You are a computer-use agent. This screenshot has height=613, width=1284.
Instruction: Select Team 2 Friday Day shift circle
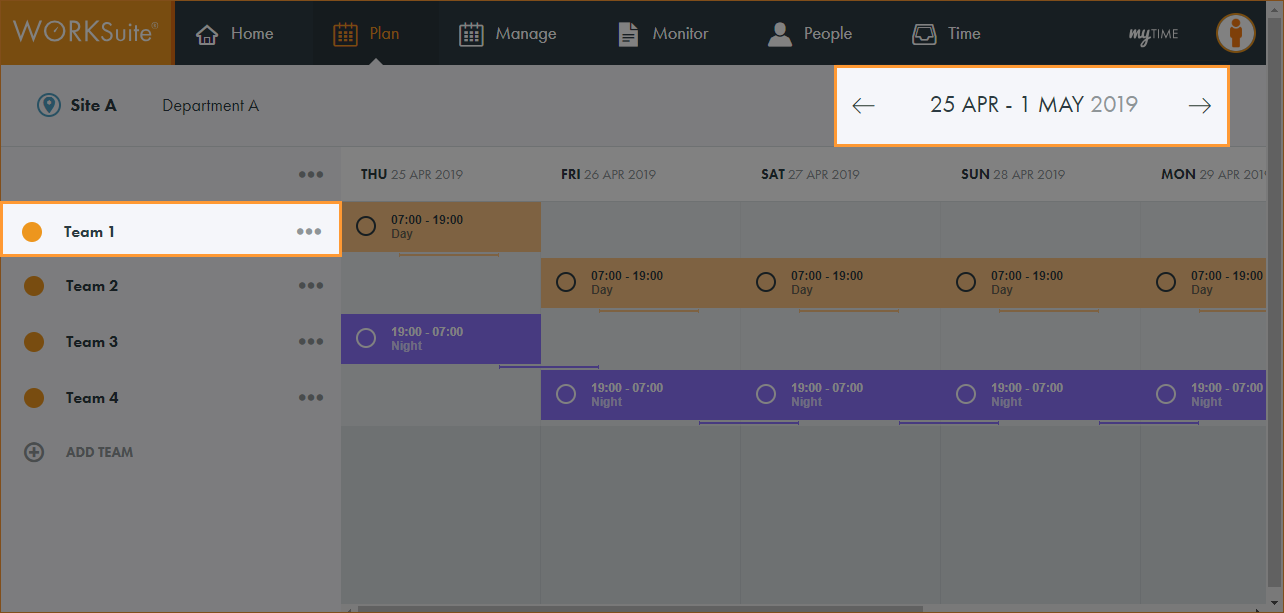click(x=566, y=282)
